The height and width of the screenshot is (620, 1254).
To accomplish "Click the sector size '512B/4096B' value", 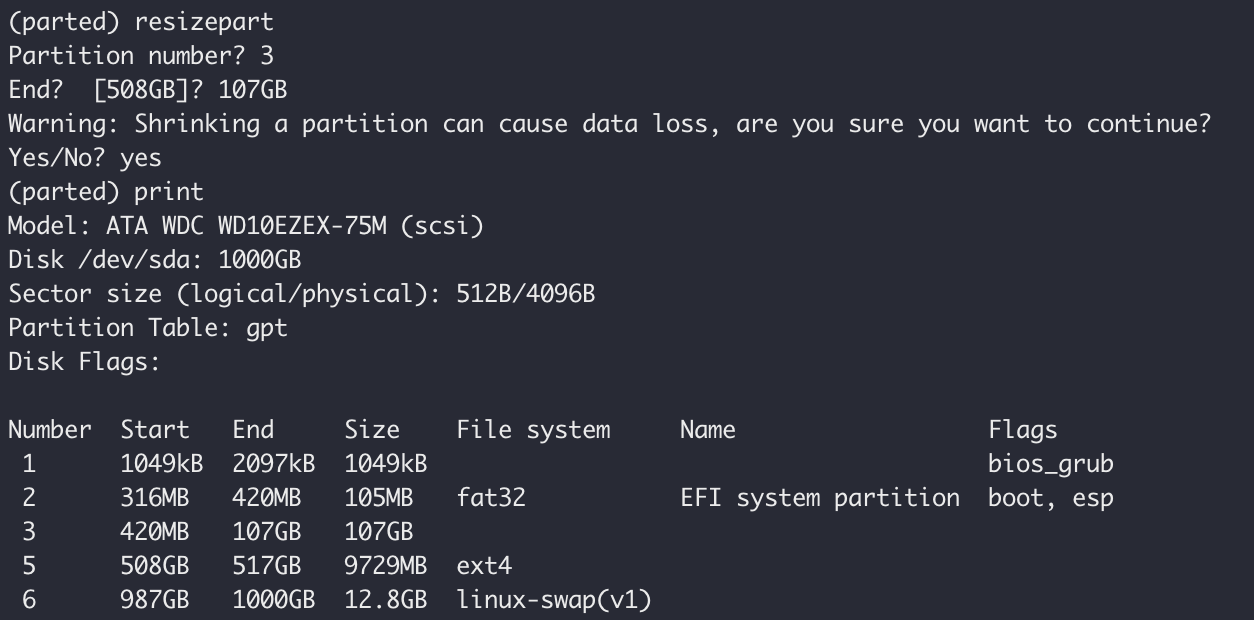I will pos(526,294).
